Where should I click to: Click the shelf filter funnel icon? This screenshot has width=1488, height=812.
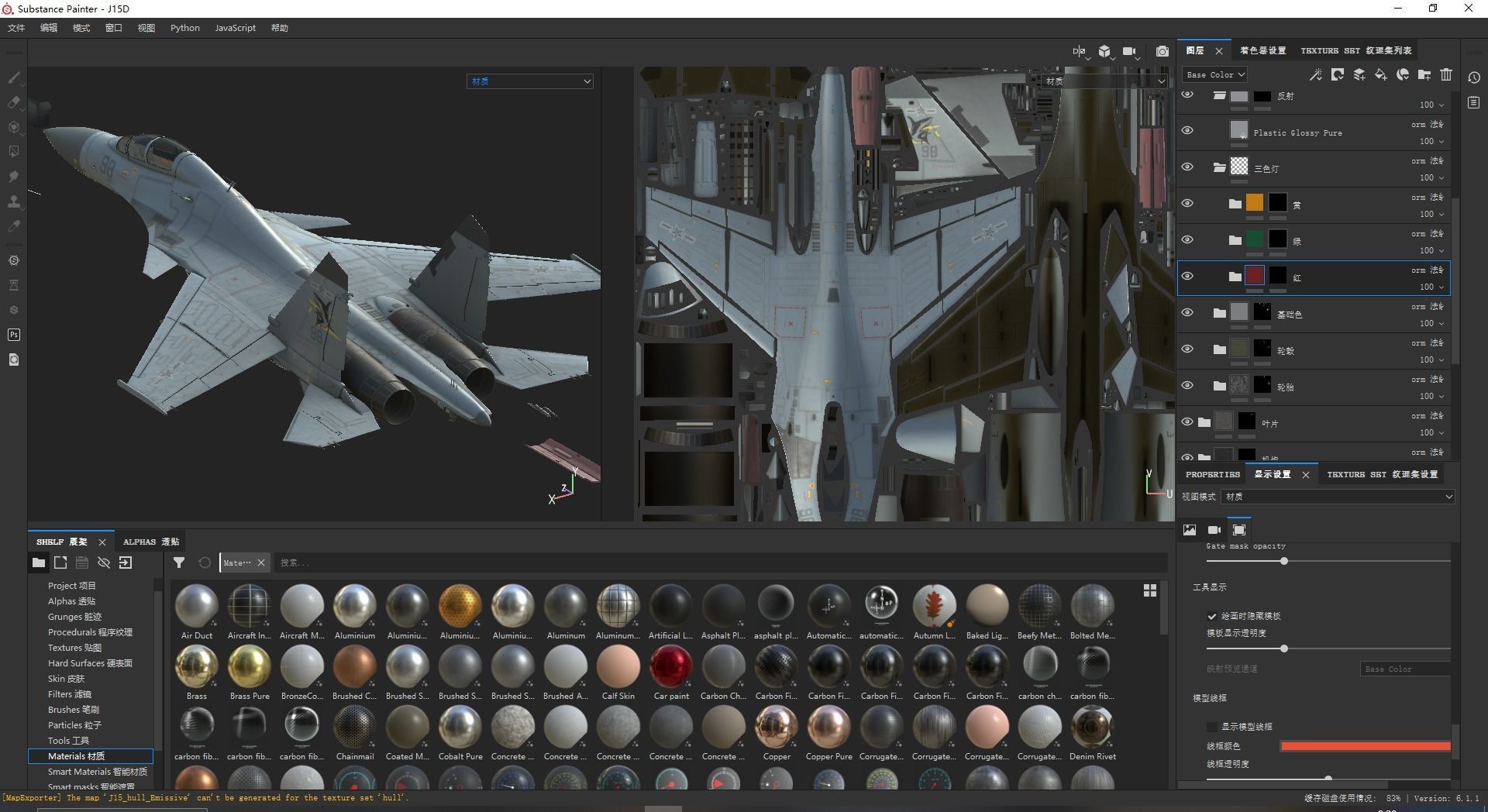pyautogui.click(x=179, y=563)
